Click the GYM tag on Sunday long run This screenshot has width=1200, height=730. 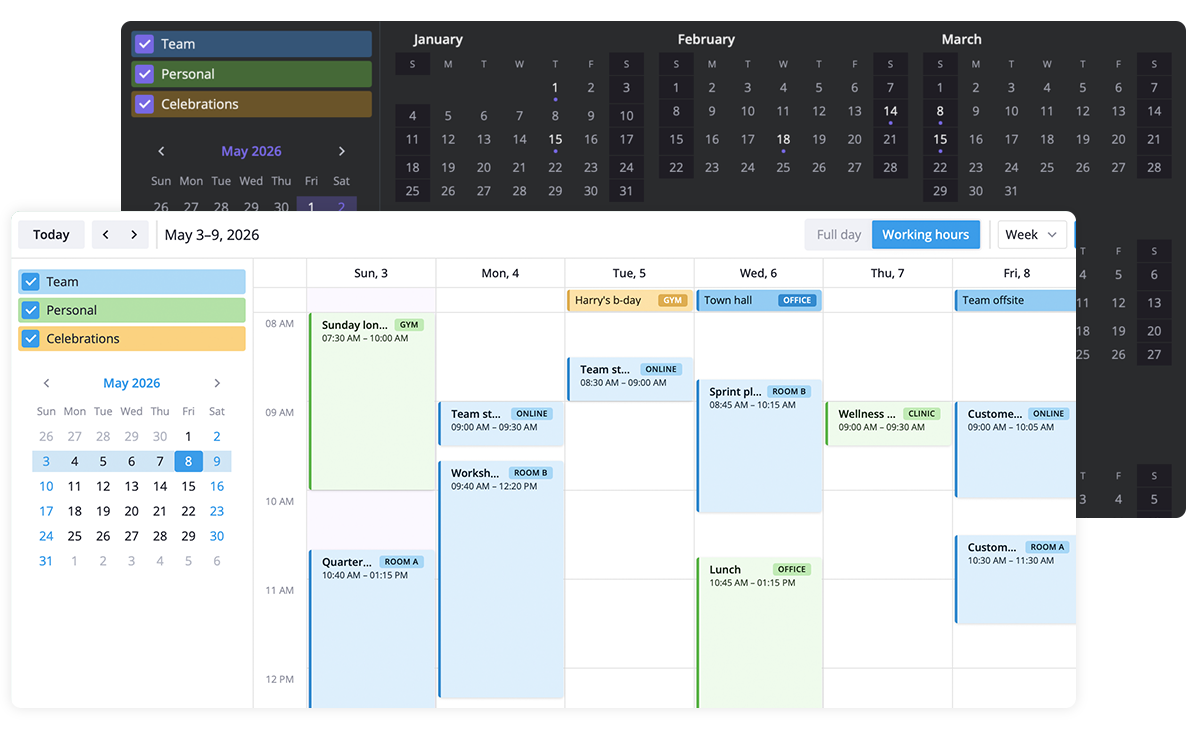pos(408,325)
